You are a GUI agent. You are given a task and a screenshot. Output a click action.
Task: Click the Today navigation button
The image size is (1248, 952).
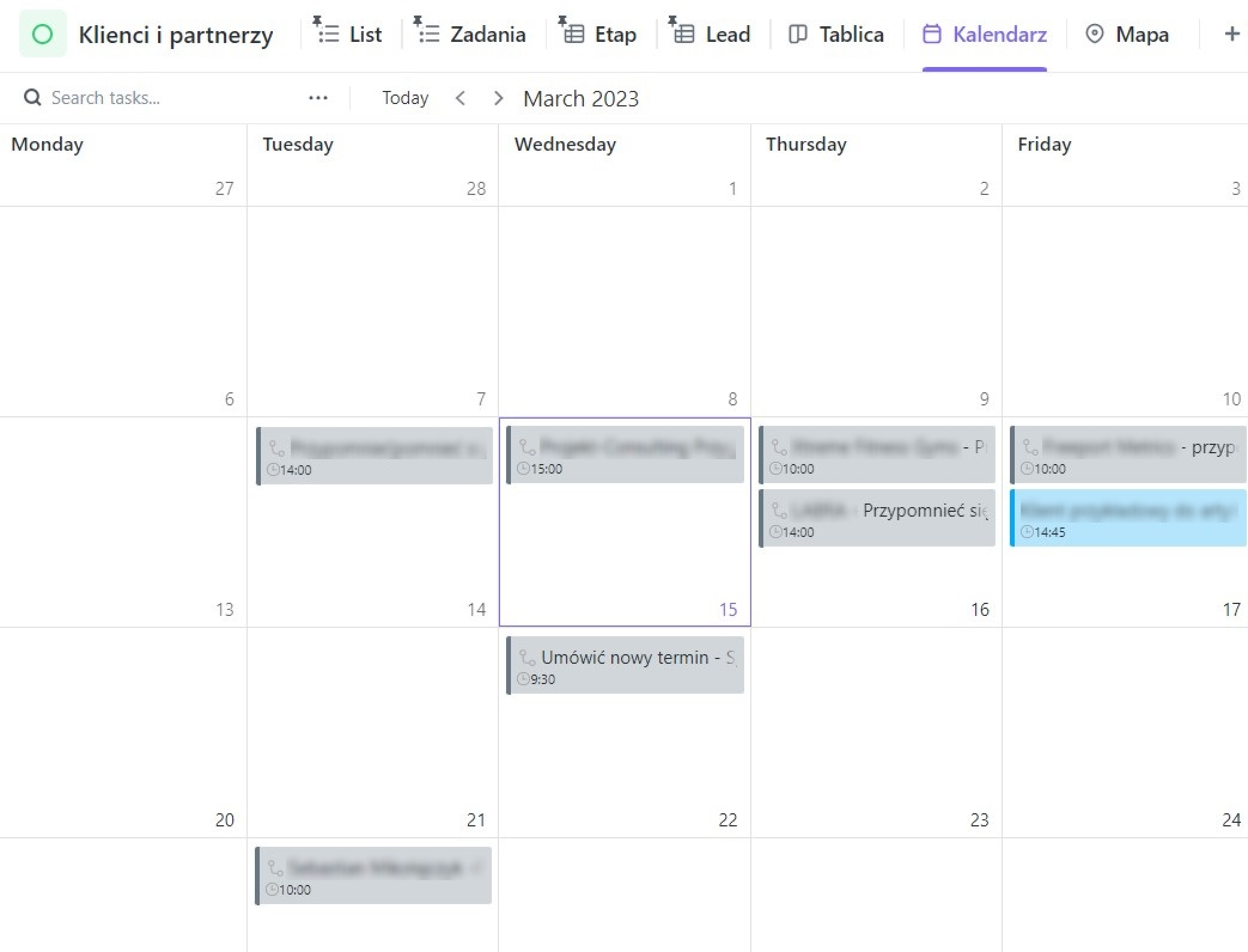coord(404,98)
